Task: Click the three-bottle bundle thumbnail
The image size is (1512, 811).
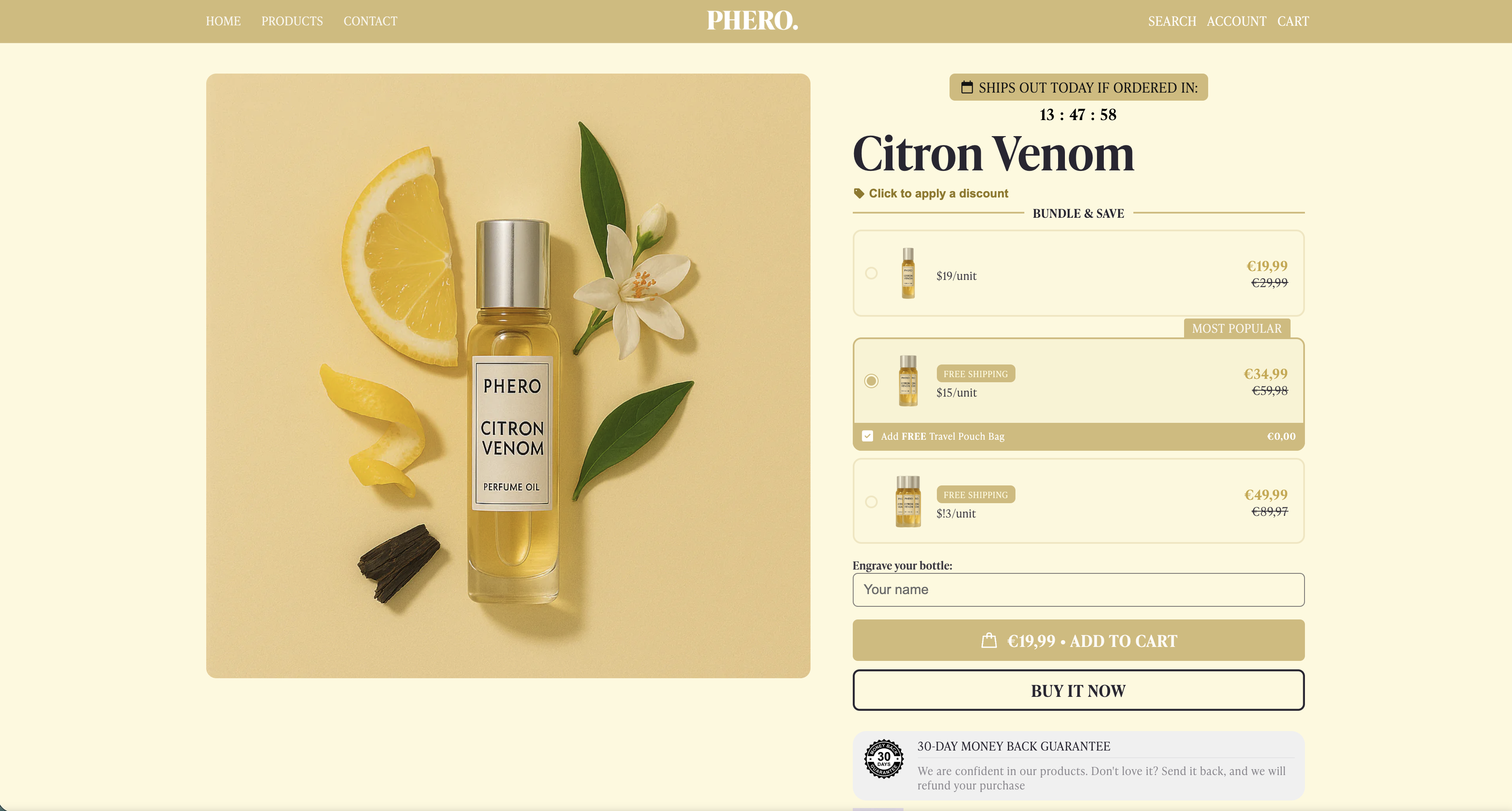Action: [908, 501]
